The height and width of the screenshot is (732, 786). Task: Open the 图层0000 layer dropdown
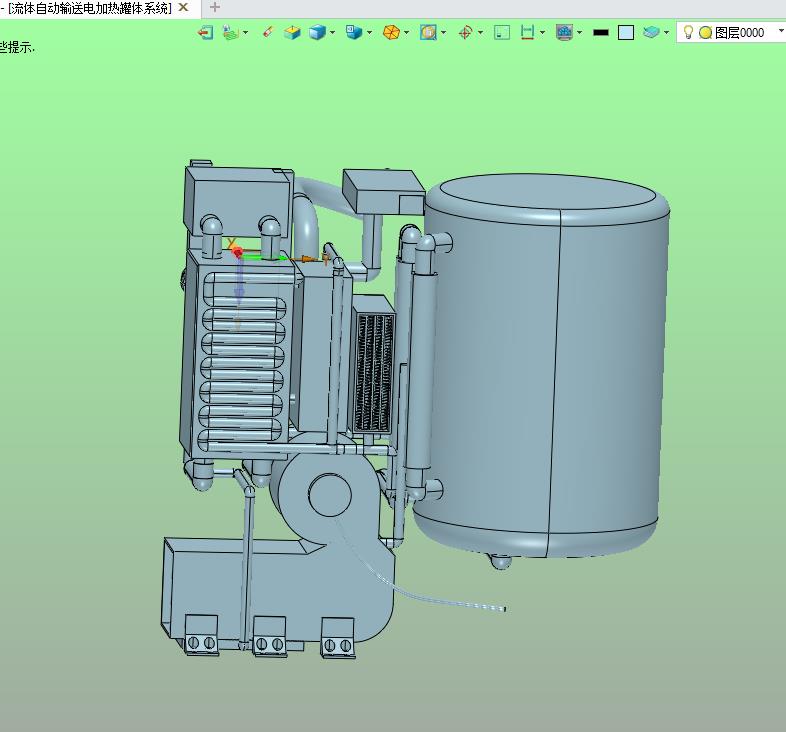coord(780,32)
